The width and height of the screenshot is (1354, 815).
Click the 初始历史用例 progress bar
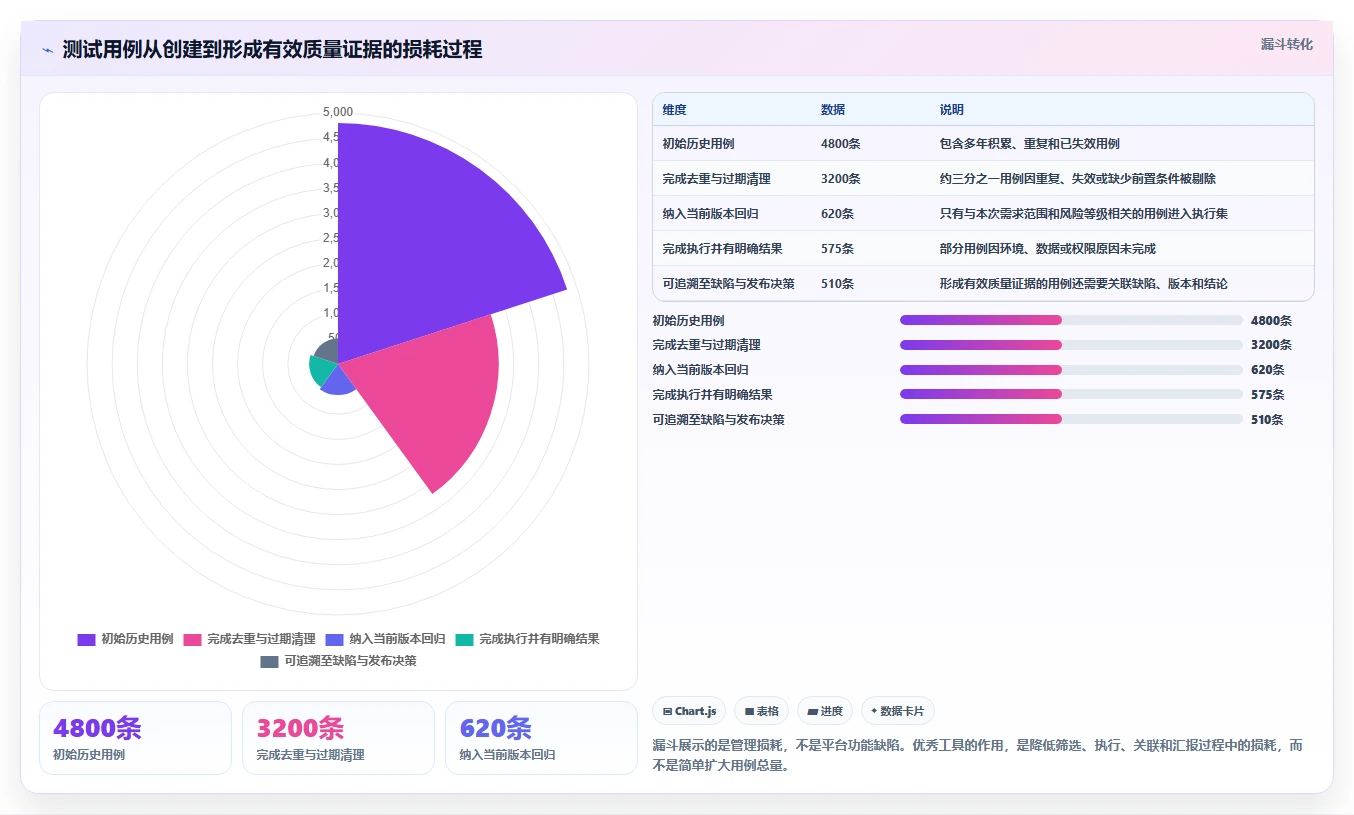[1071, 320]
